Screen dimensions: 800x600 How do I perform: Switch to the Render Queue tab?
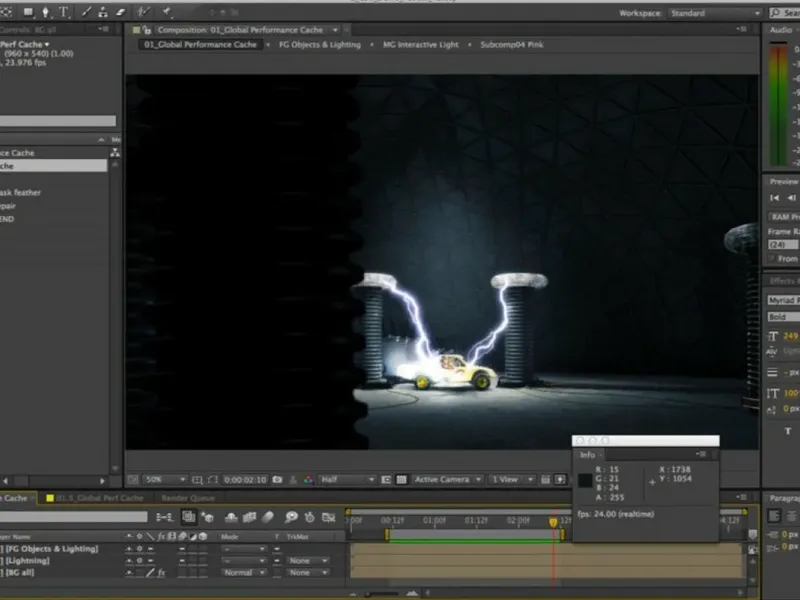point(188,497)
